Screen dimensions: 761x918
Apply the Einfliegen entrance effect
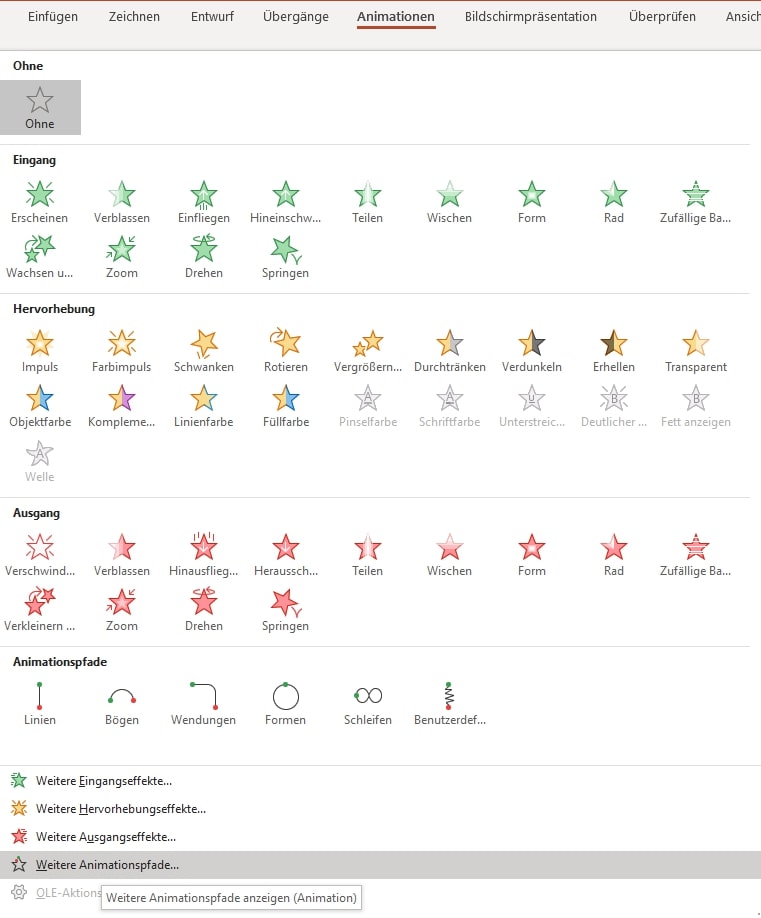[204, 202]
